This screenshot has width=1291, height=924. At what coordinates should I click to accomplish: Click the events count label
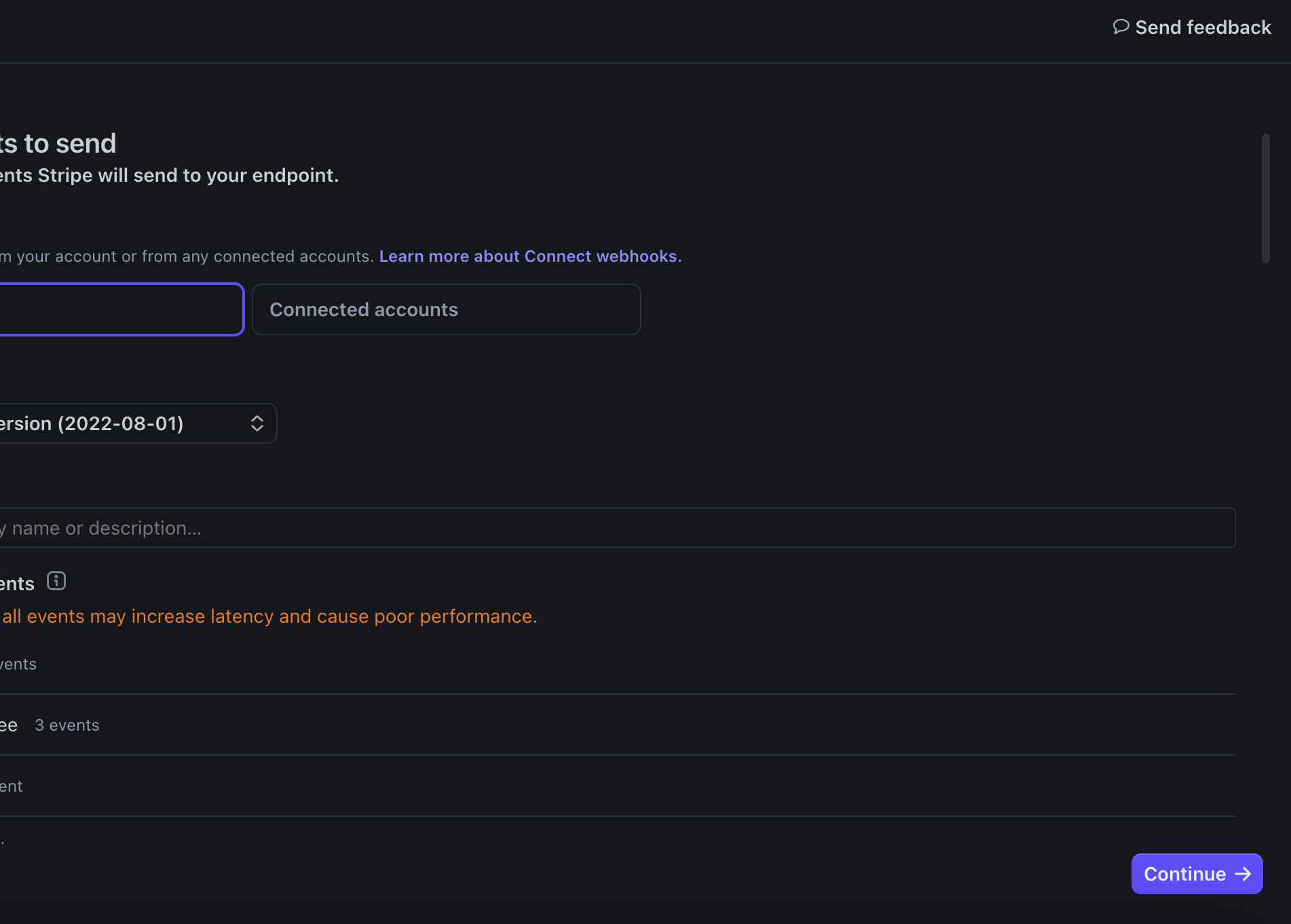pos(67,725)
